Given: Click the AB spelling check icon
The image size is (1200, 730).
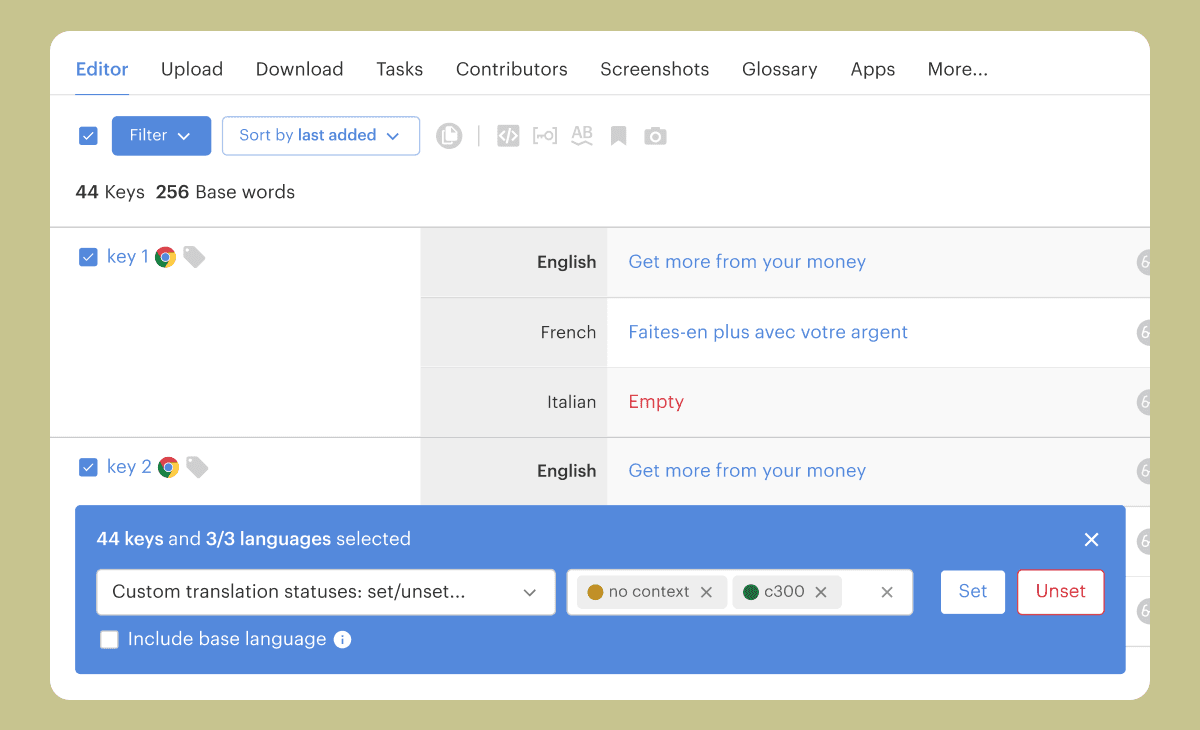Looking at the screenshot, I should pos(582,136).
